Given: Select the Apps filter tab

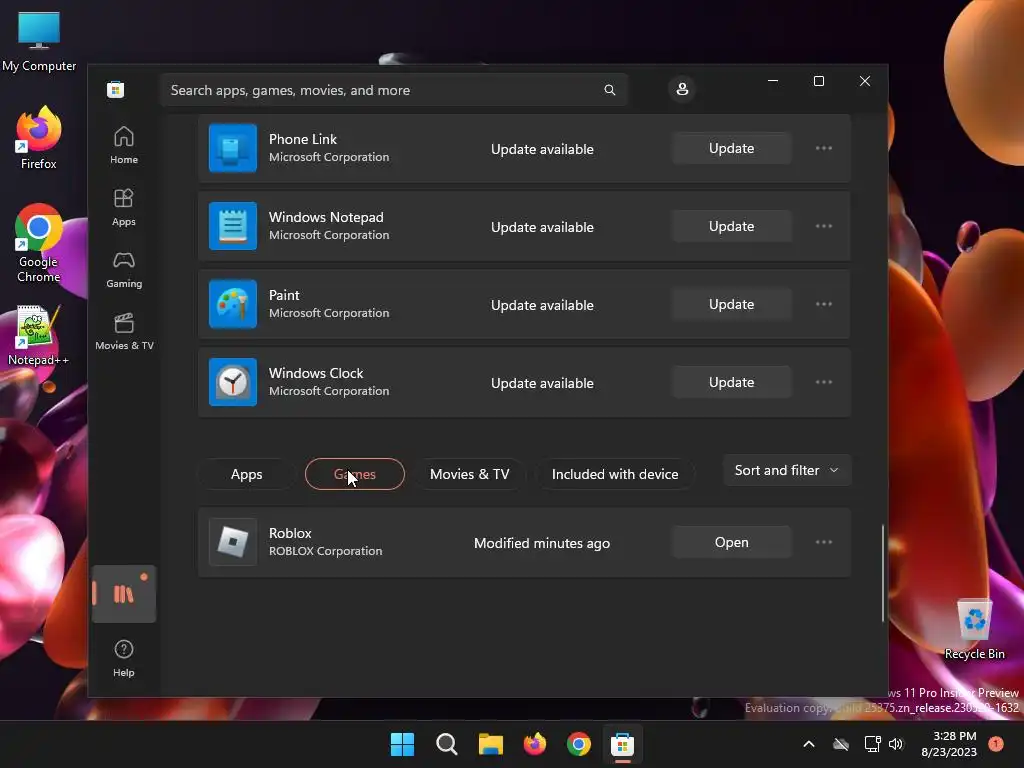Looking at the screenshot, I should tap(246, 474).
